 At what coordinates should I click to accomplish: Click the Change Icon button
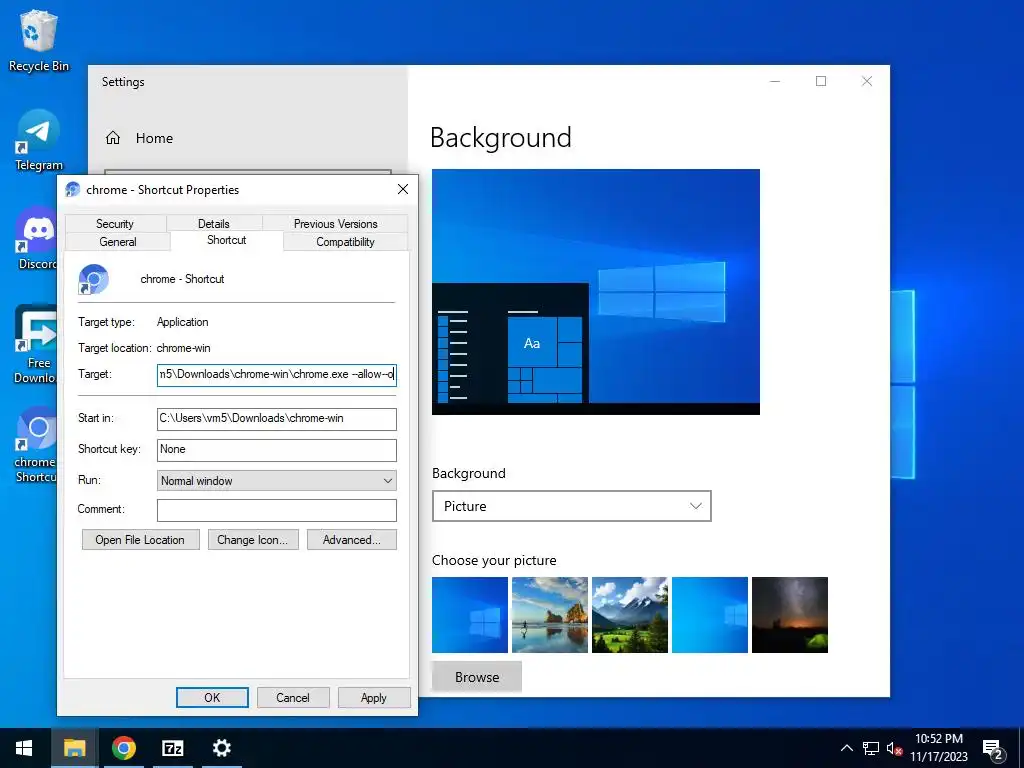click(253, 539)
